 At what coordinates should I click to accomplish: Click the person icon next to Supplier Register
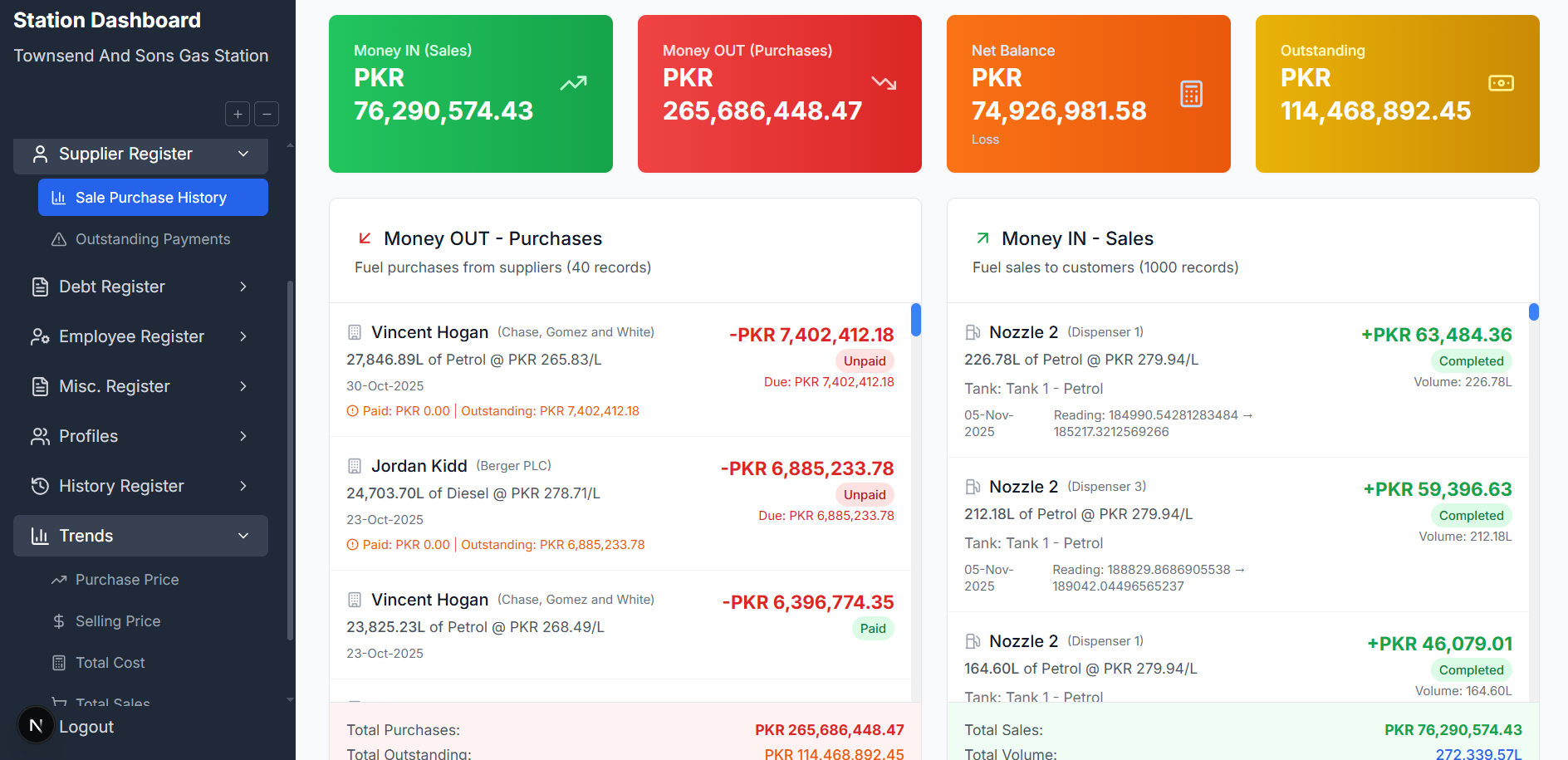click(x=40, y=154)
